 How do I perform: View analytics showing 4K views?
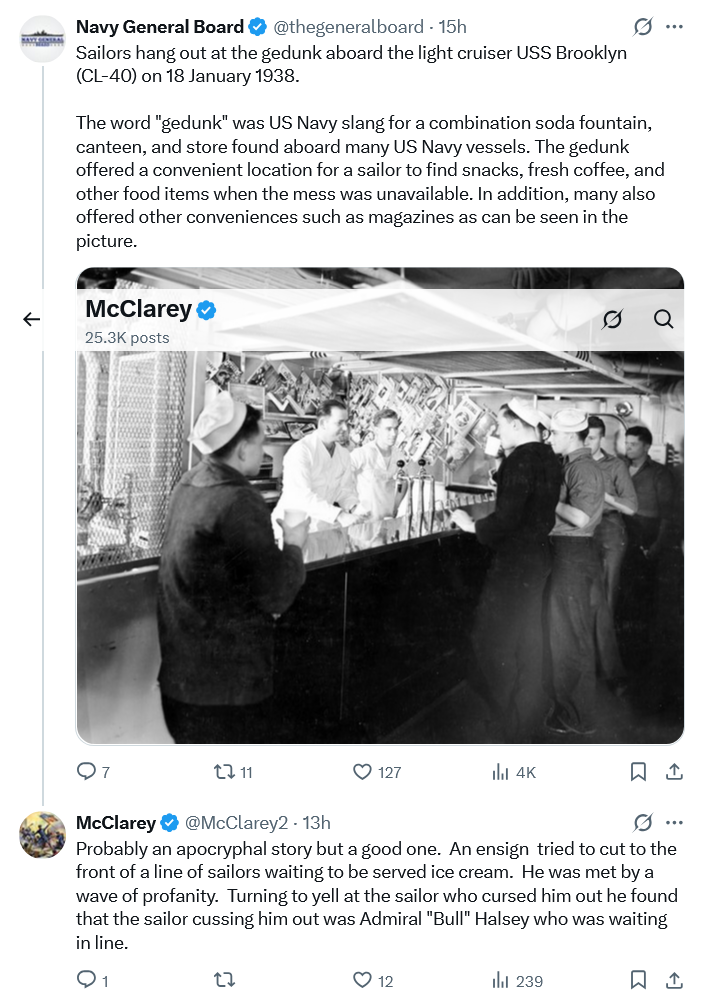pos(501,772)
